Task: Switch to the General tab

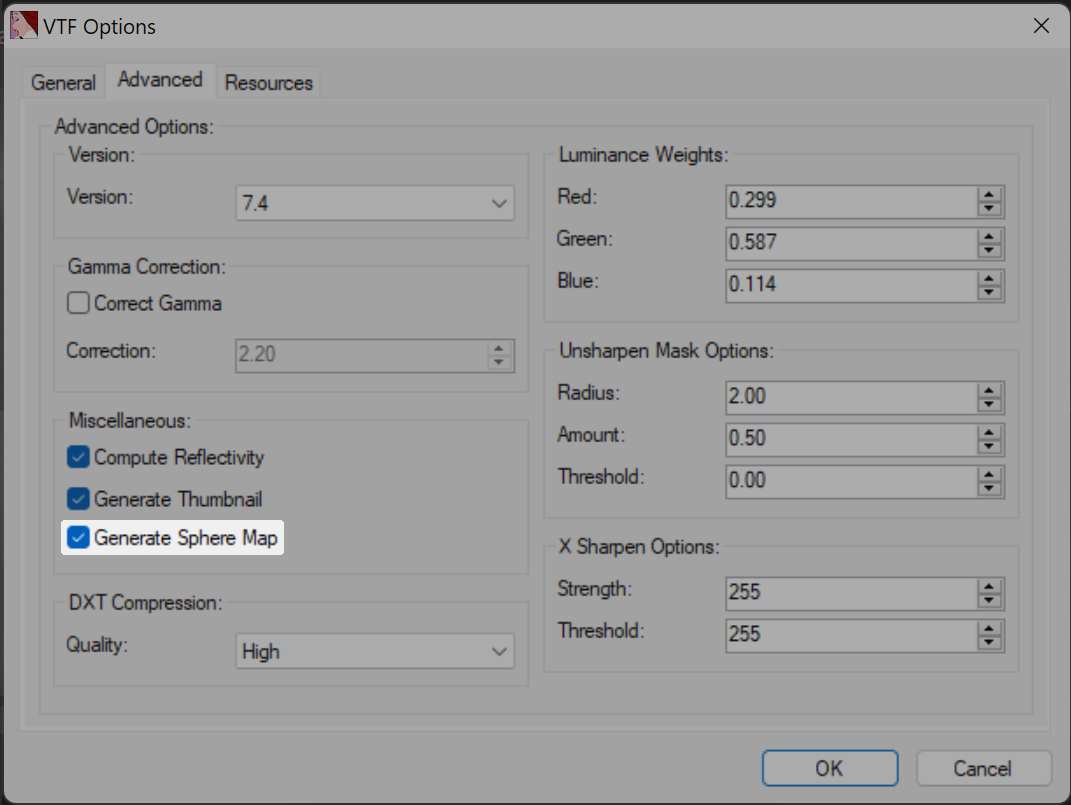Action: (x=63, y=83)
